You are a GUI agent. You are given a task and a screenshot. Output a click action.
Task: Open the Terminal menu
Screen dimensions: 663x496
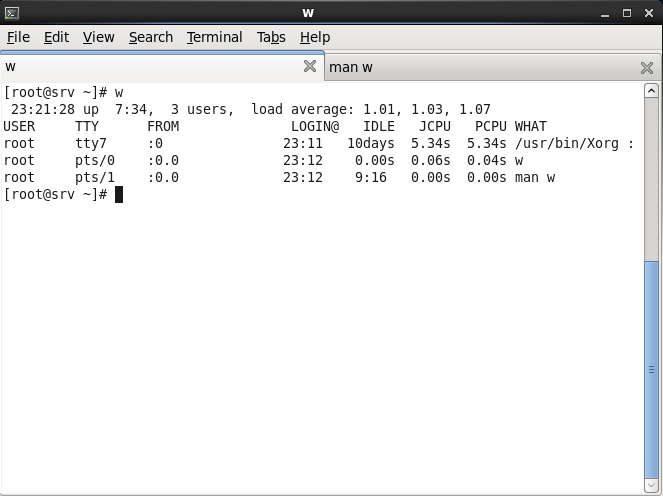pos(214,37)
